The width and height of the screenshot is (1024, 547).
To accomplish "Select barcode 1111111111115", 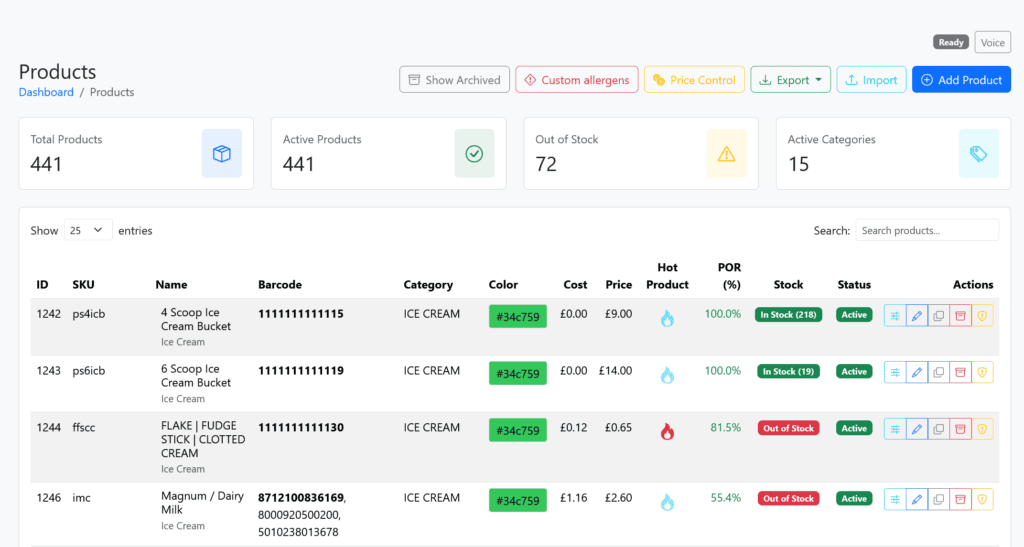I will [300, 314].
